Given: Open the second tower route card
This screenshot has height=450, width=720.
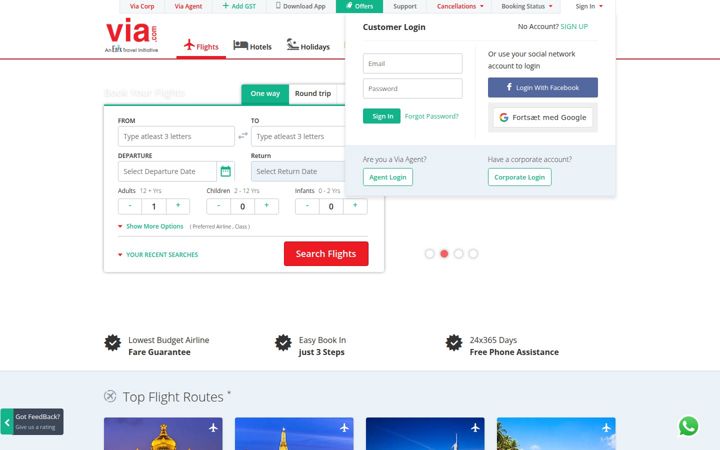Looking at the screenshot, I should pyautogui.click(x=294, y=433).
